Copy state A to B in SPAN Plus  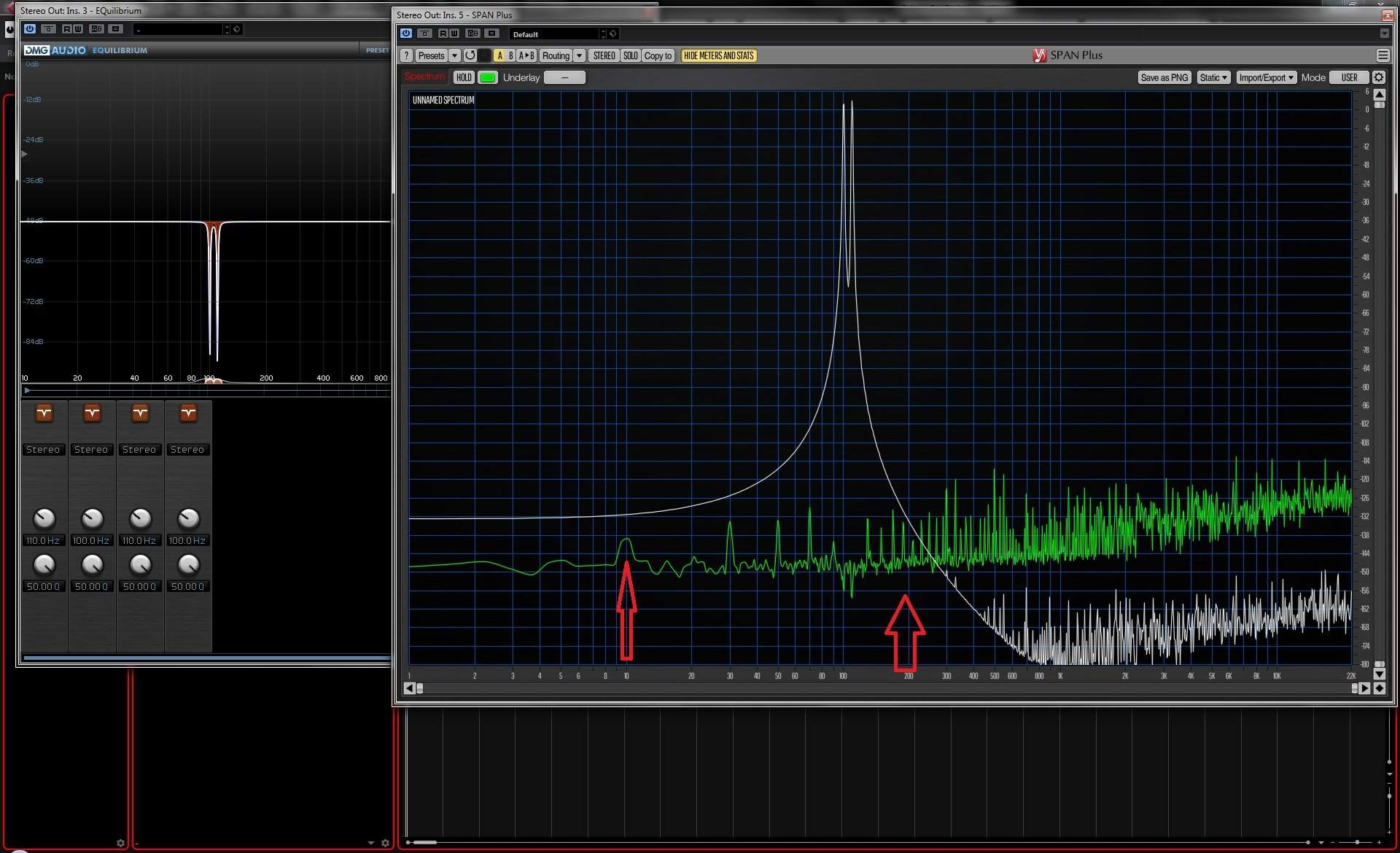[x=526, y=55]
